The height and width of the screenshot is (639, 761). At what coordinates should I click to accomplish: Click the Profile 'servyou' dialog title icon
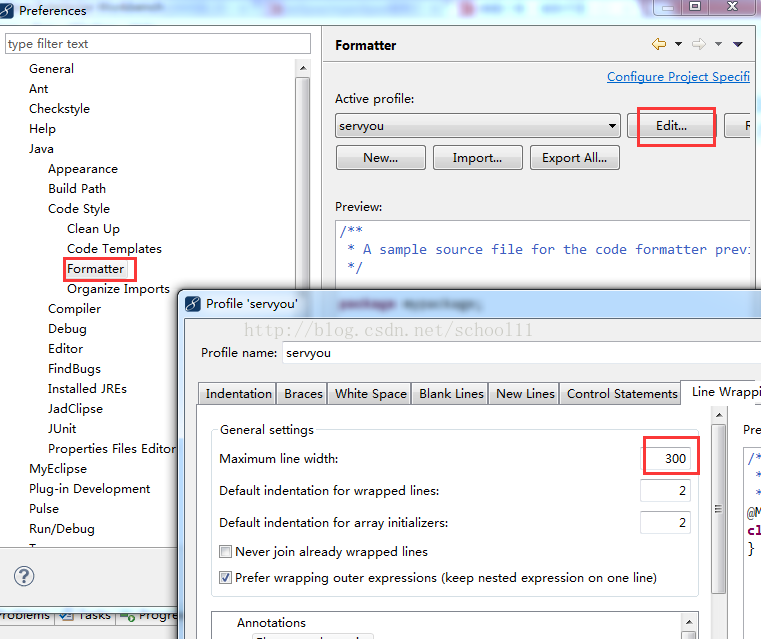click(x=192, y=303)
